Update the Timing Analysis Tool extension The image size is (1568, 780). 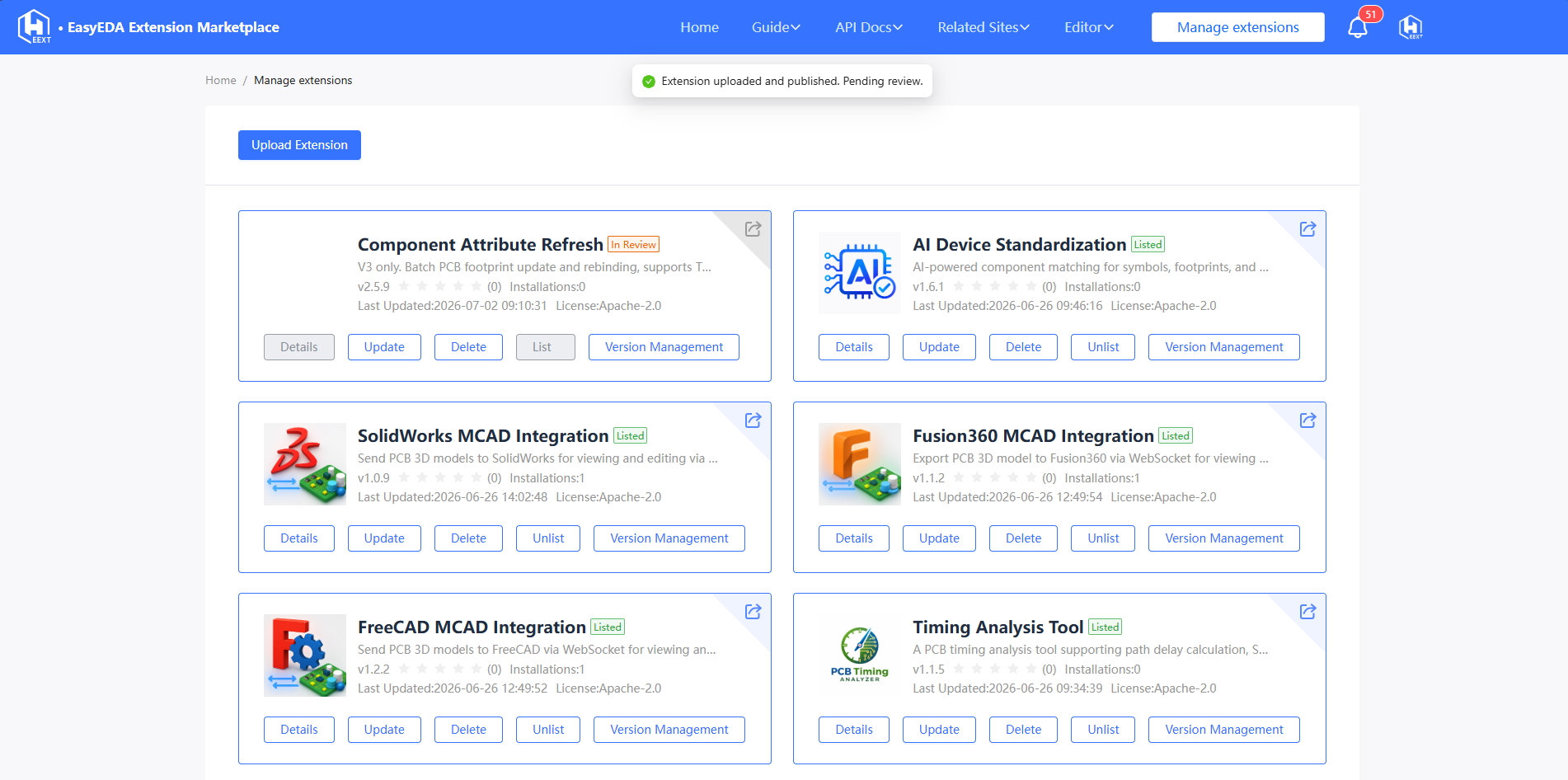point(939,730)
